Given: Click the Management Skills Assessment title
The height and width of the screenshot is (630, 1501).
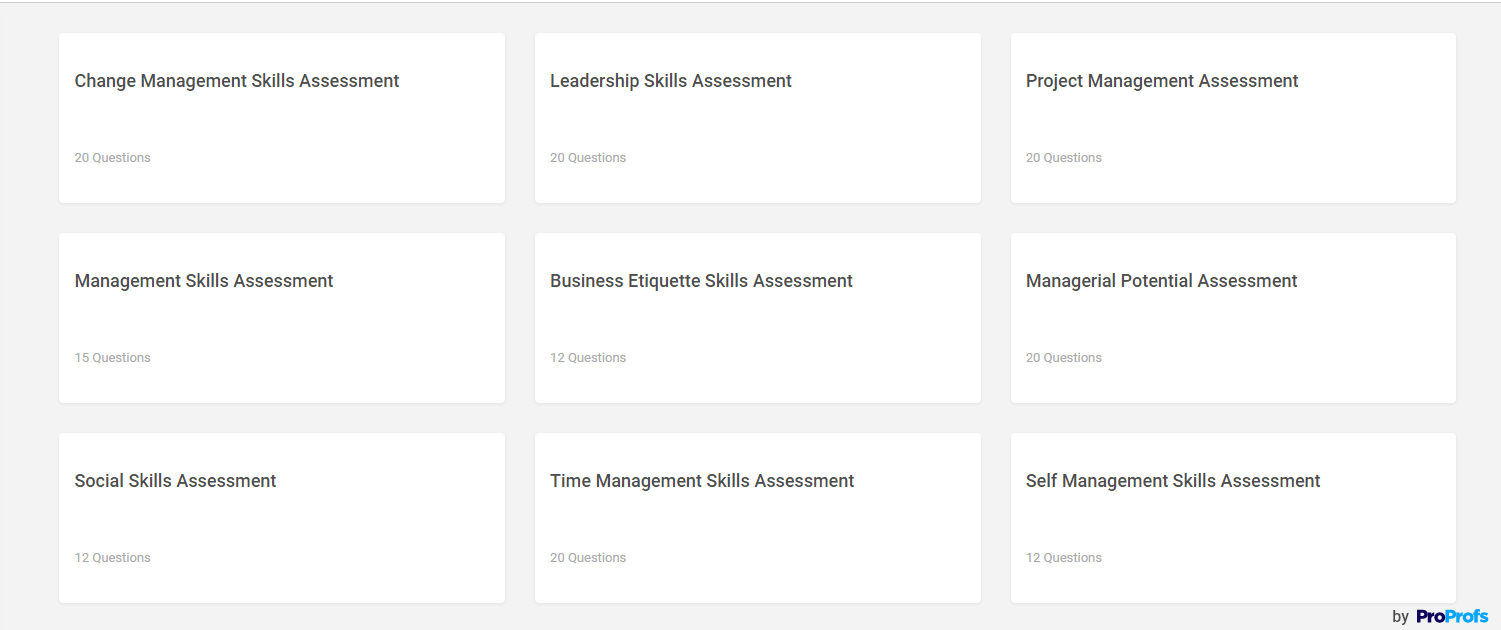Looking at the screenshot, I should point(204,281).
